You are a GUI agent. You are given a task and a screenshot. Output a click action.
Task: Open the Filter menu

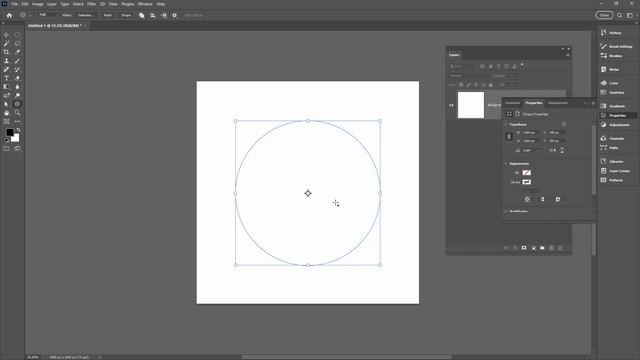point(91,4)
